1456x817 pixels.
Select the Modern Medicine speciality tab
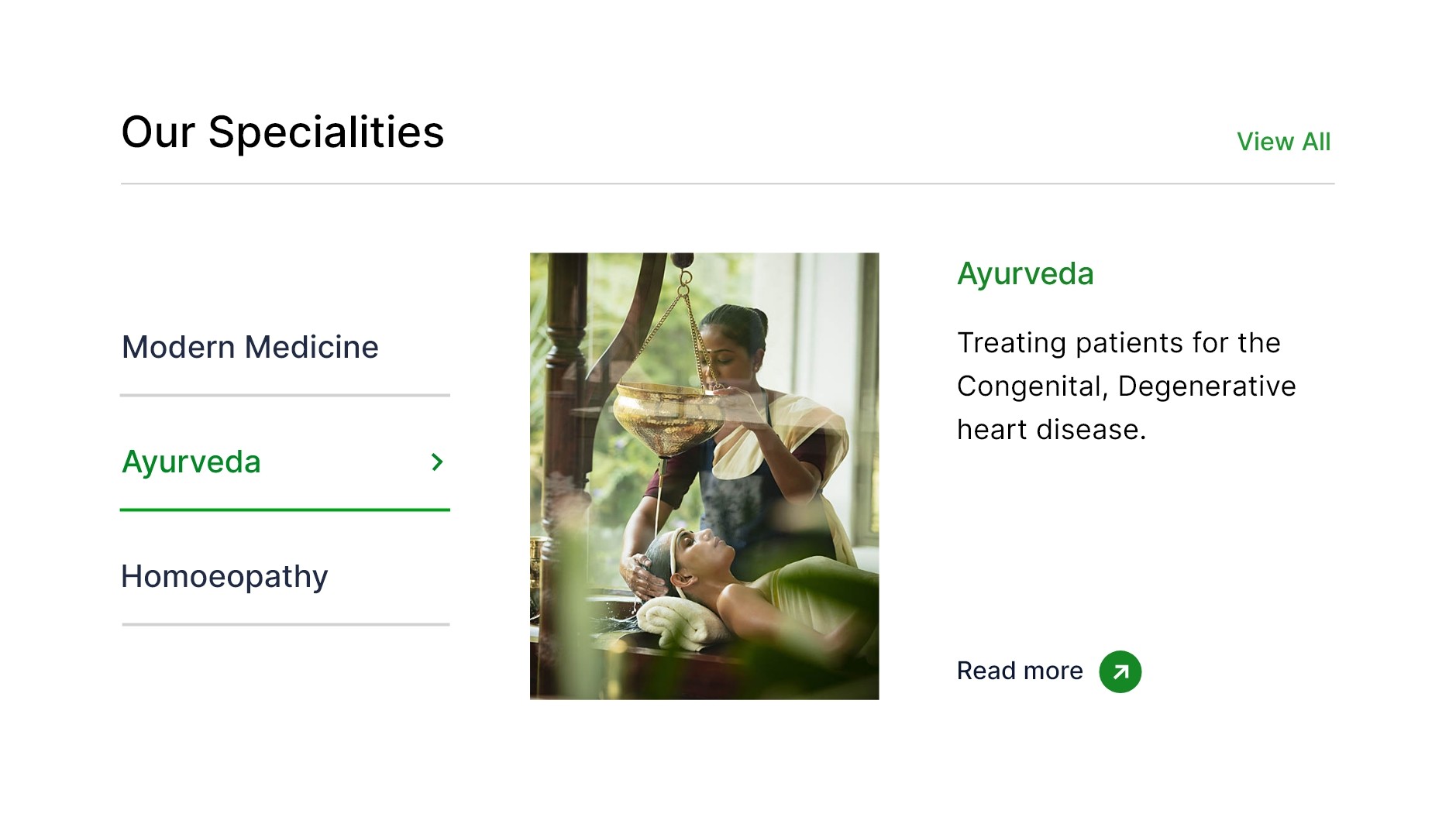pyautogui.click(x=250, y=347)
